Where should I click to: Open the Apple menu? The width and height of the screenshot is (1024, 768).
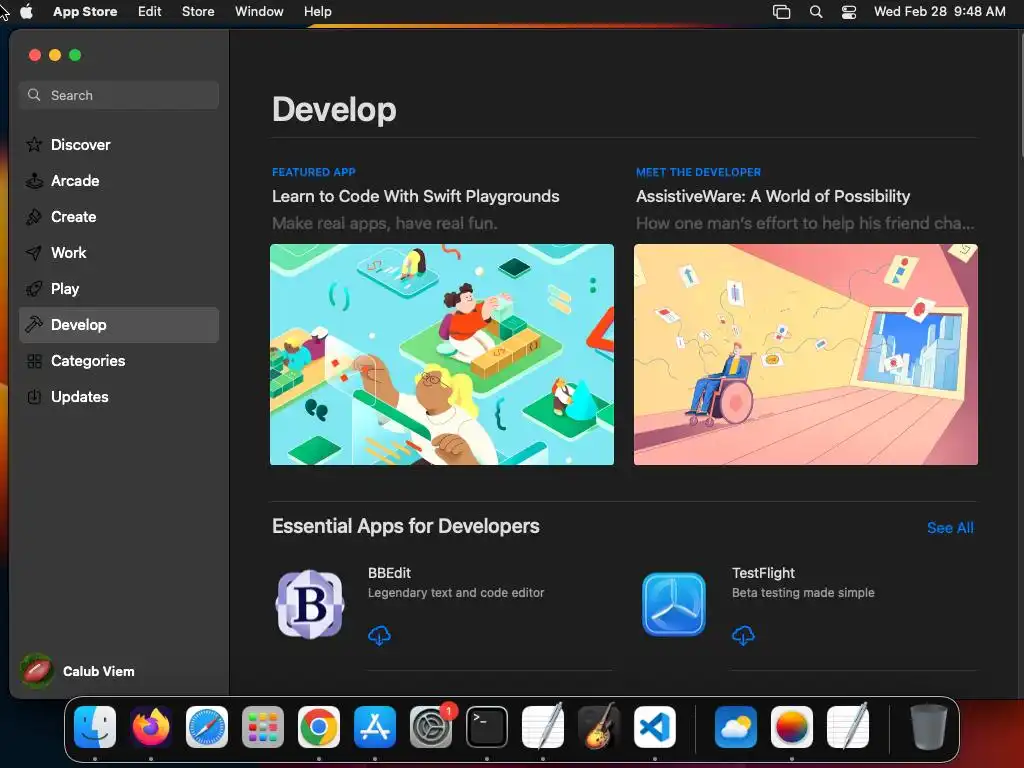tap(27, 11)
